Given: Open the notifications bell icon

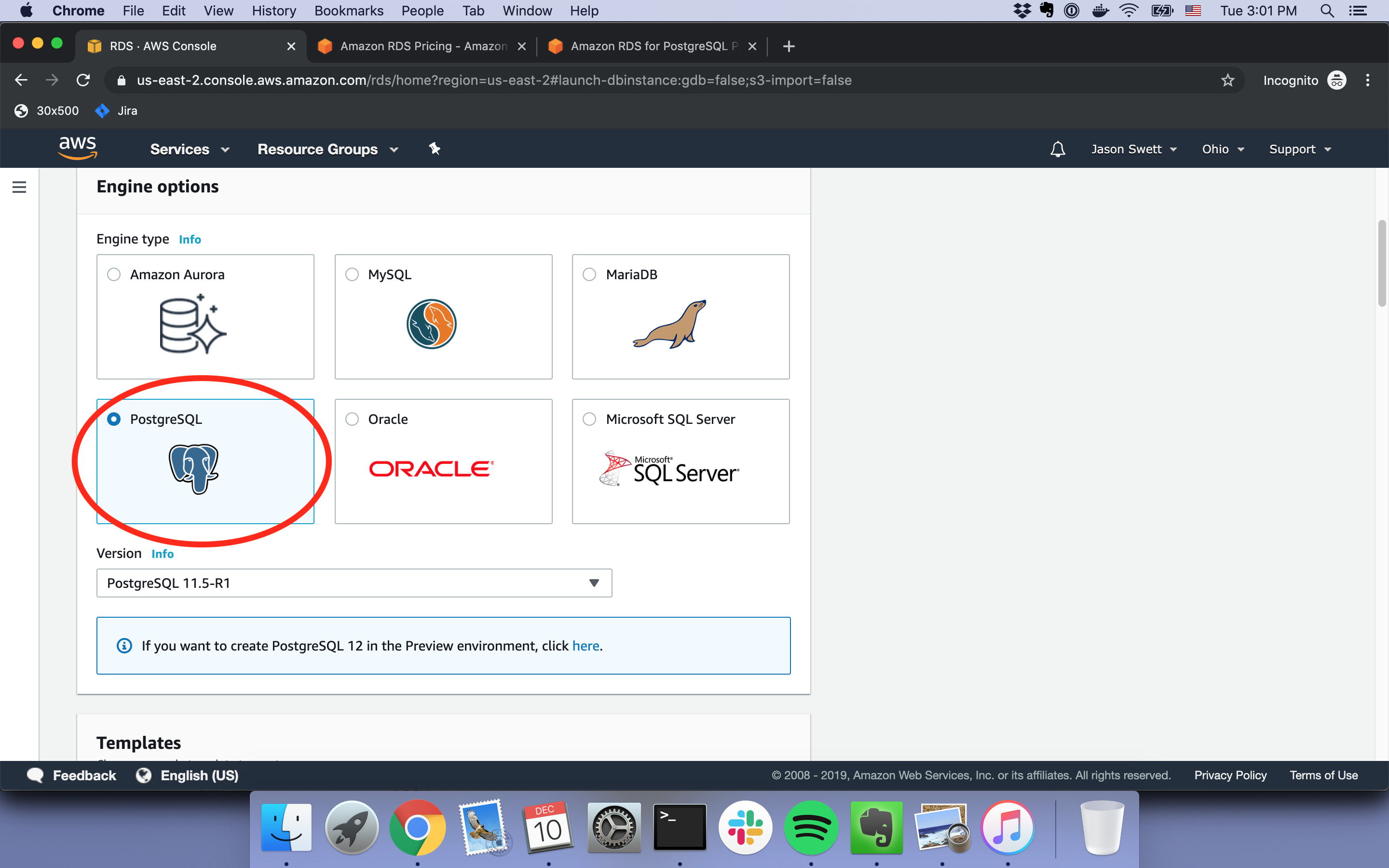Looking at the screenshot, I should (1057, 149).
